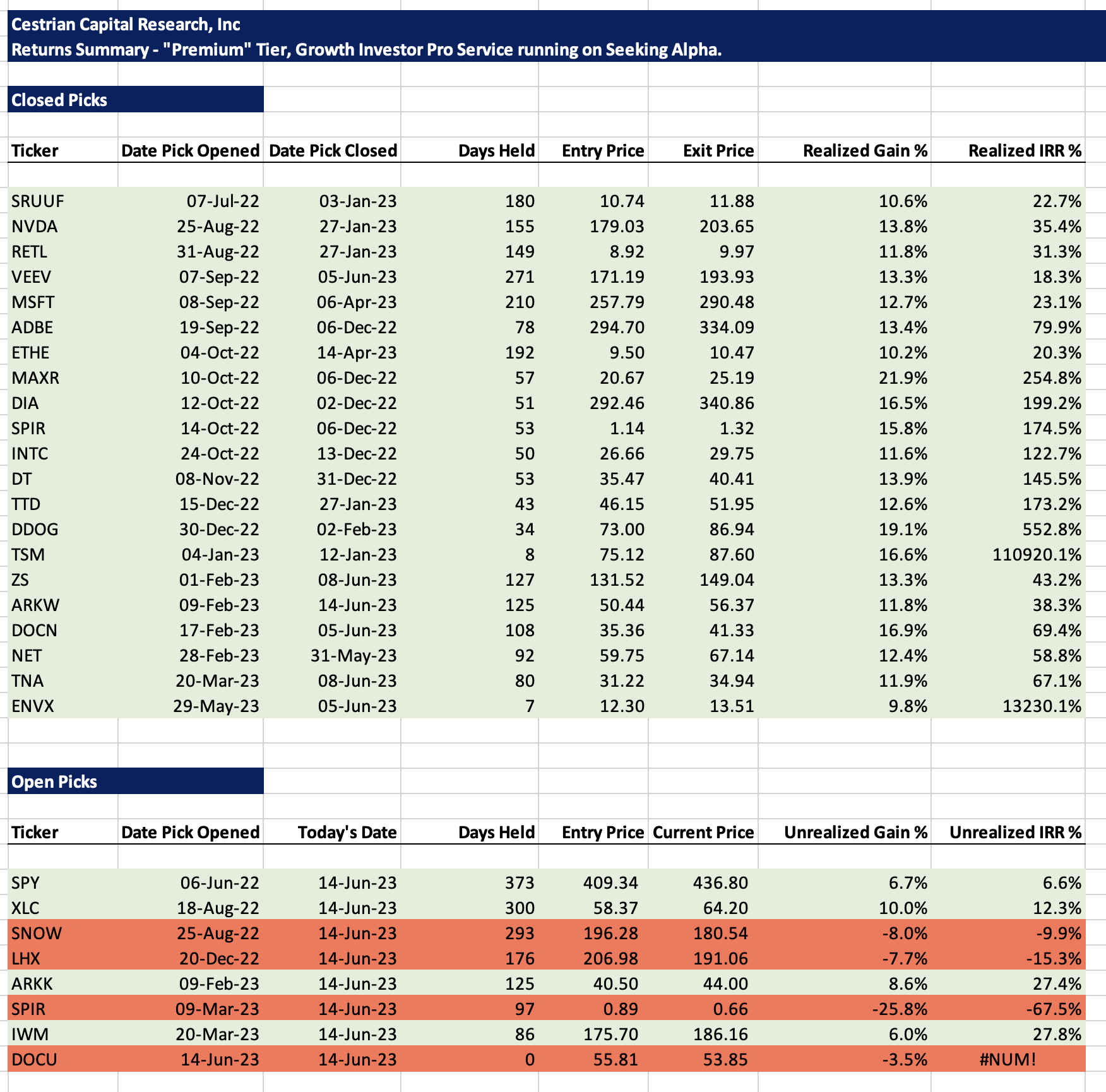This screenshot has width=1106, height=1092.
Task: Click DDOG's realized IRR 552.8%
Action: (1052, 530)
